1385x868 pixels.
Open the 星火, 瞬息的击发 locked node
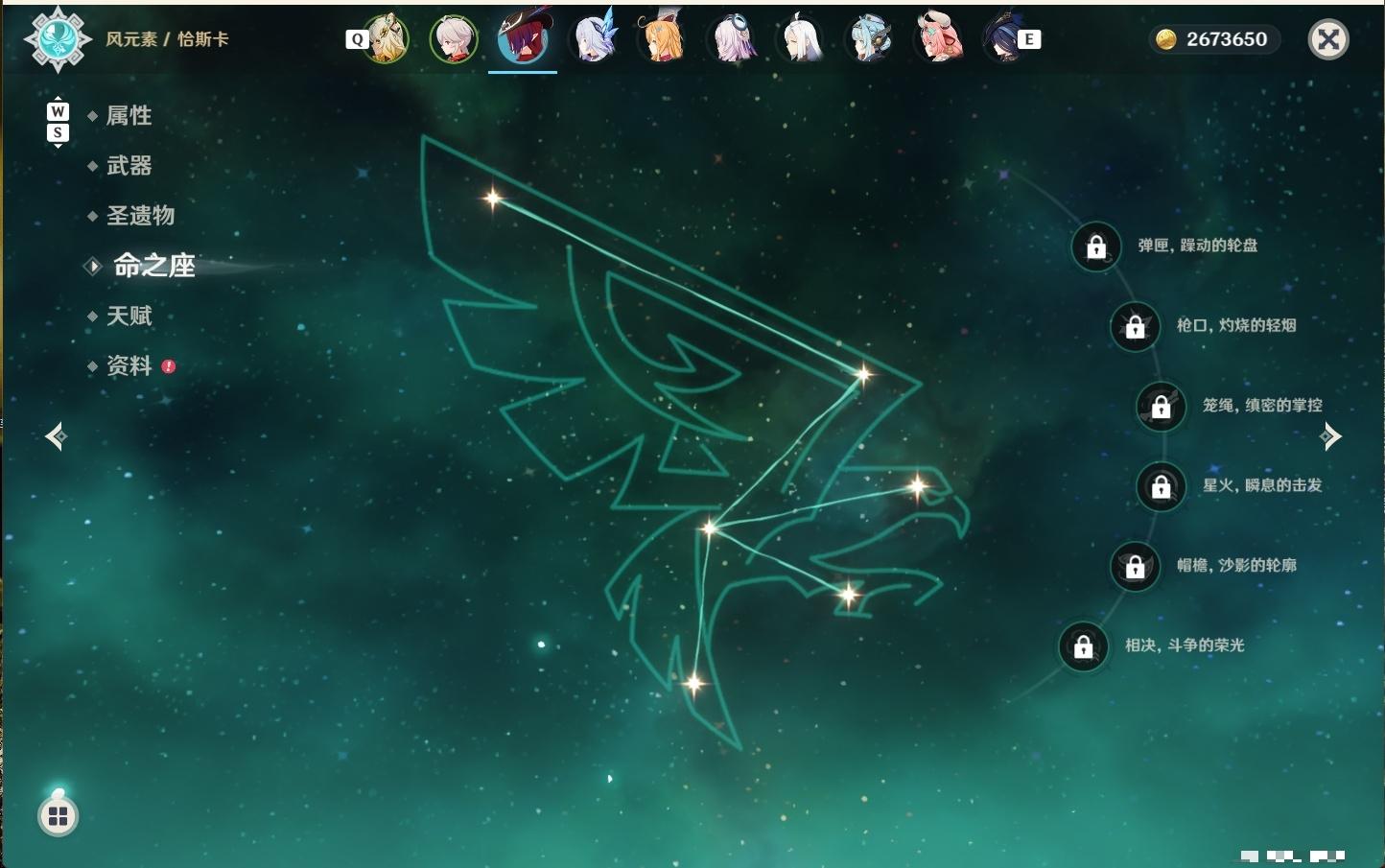1161,486
